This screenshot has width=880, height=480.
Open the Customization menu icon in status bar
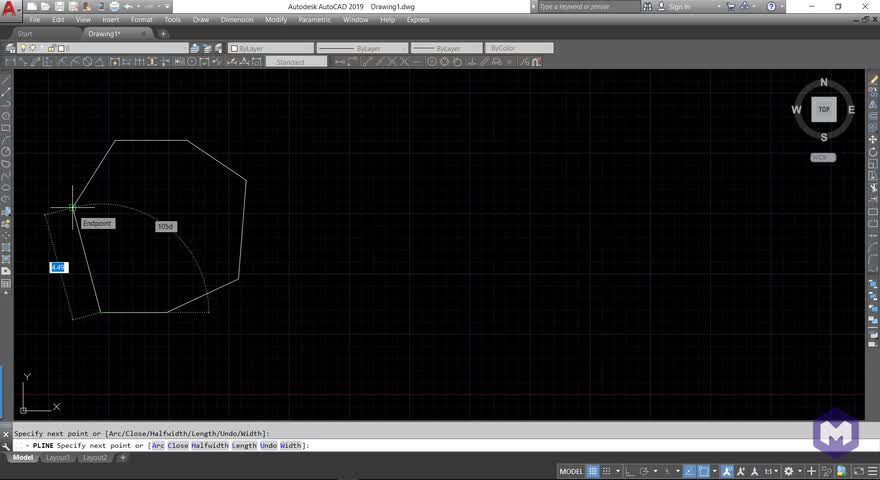point(872,472)
